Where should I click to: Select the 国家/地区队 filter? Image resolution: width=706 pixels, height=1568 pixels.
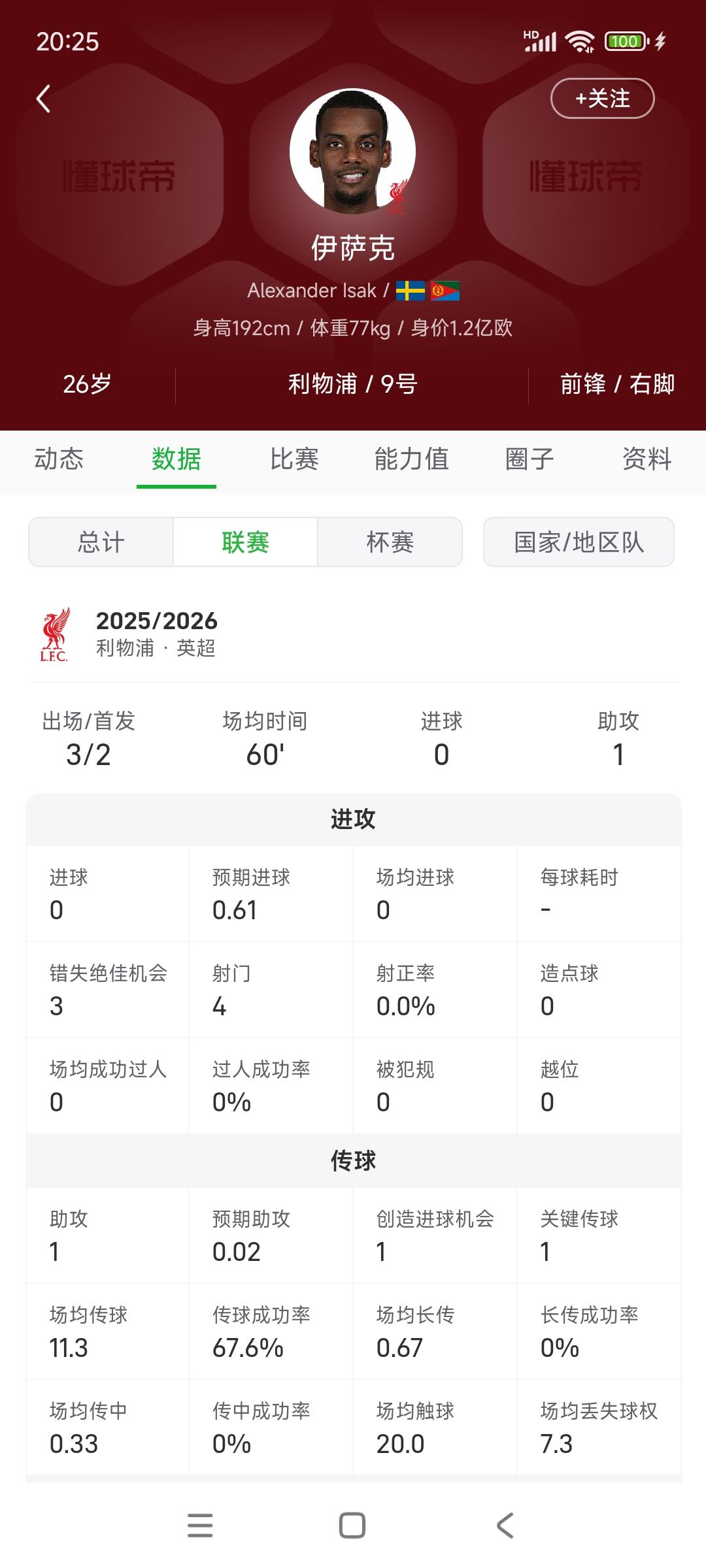pyautogui.click(x=579, y=542)
